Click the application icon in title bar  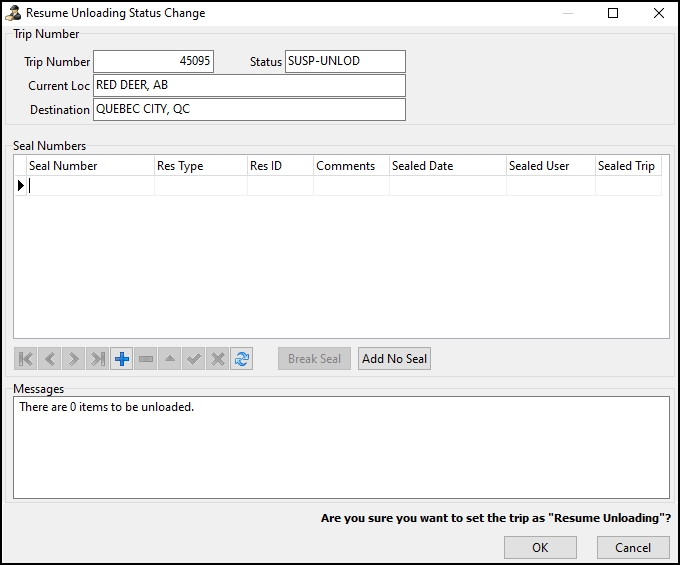(x=13, y=13)
